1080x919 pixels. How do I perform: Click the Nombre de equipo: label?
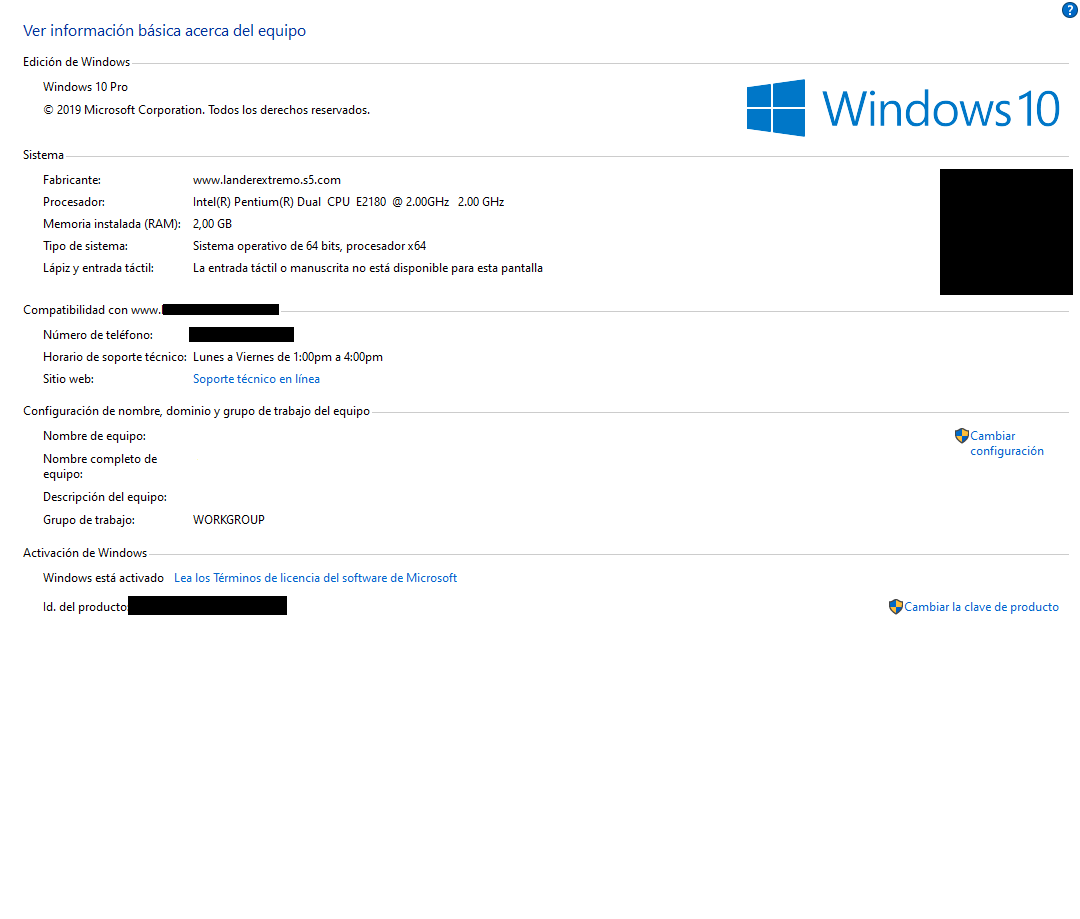click(94, 436)
